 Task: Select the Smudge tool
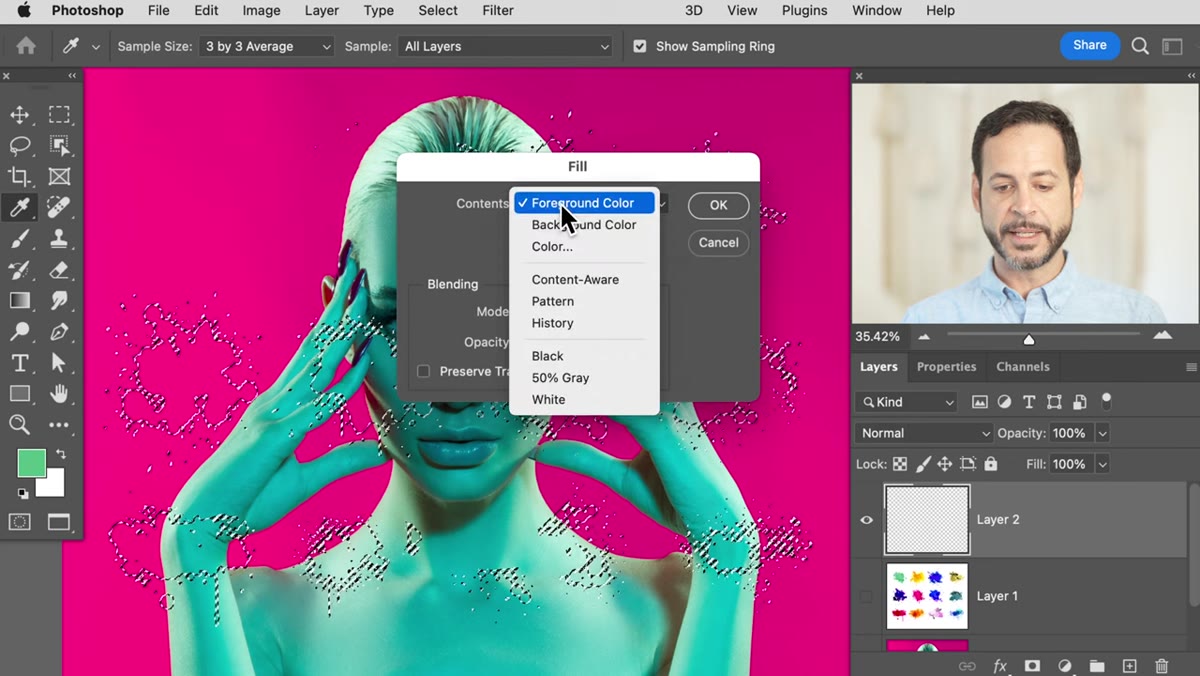pos(59,301)
